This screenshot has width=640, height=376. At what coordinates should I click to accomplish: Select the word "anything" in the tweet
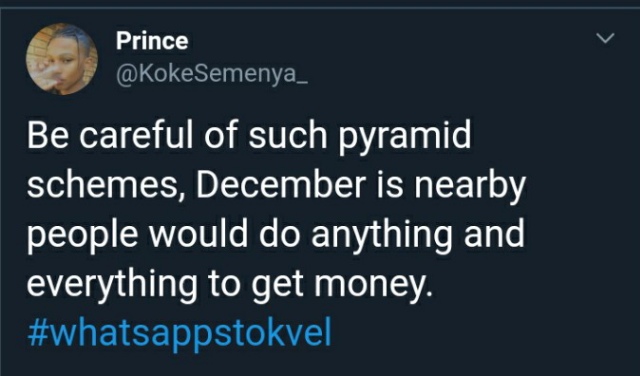pyautogui.click(x=382, y=236)
